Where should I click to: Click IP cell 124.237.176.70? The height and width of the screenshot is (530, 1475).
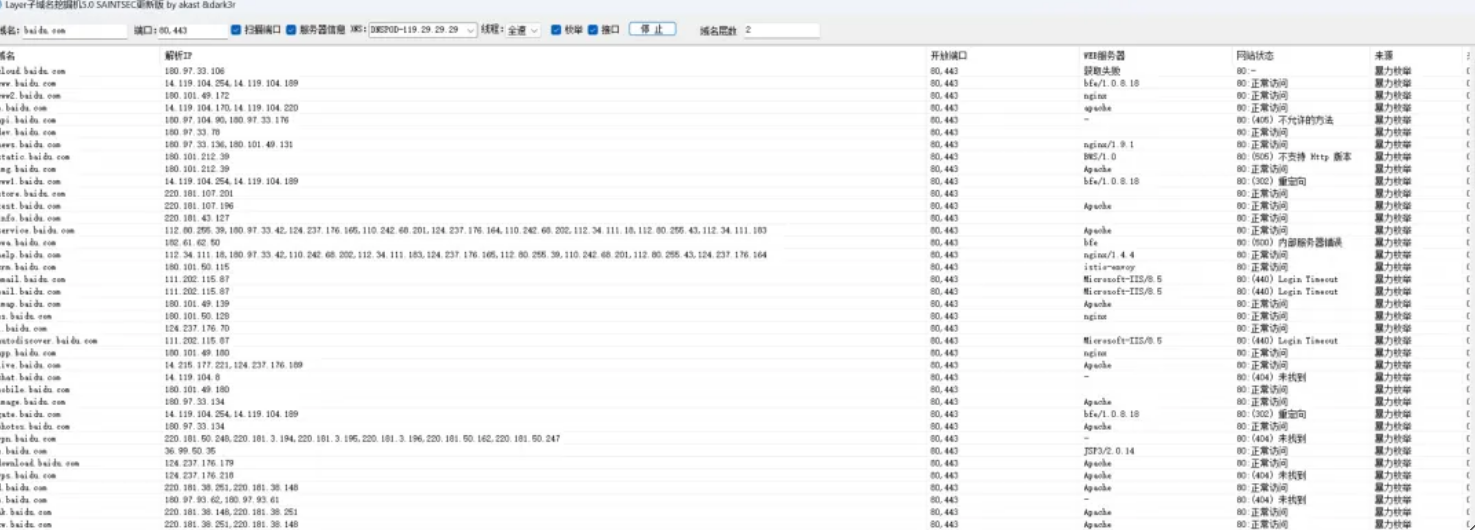click(x=197, y=328)
